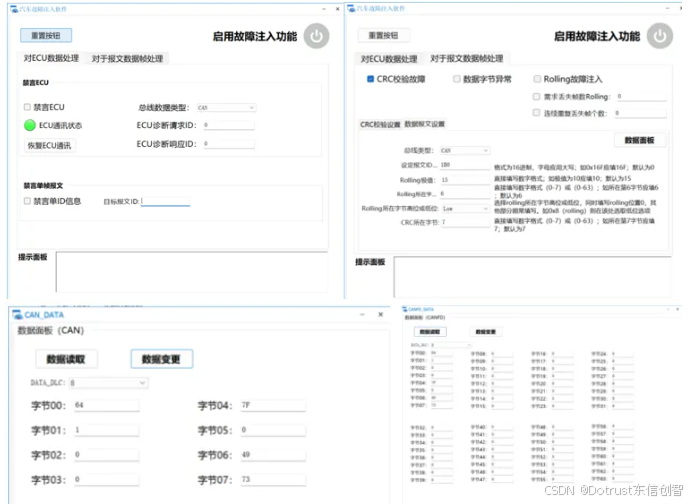Focus the ECU诊断响应ID input field
This screenshot has width=690, height=504.
point(228,144)
